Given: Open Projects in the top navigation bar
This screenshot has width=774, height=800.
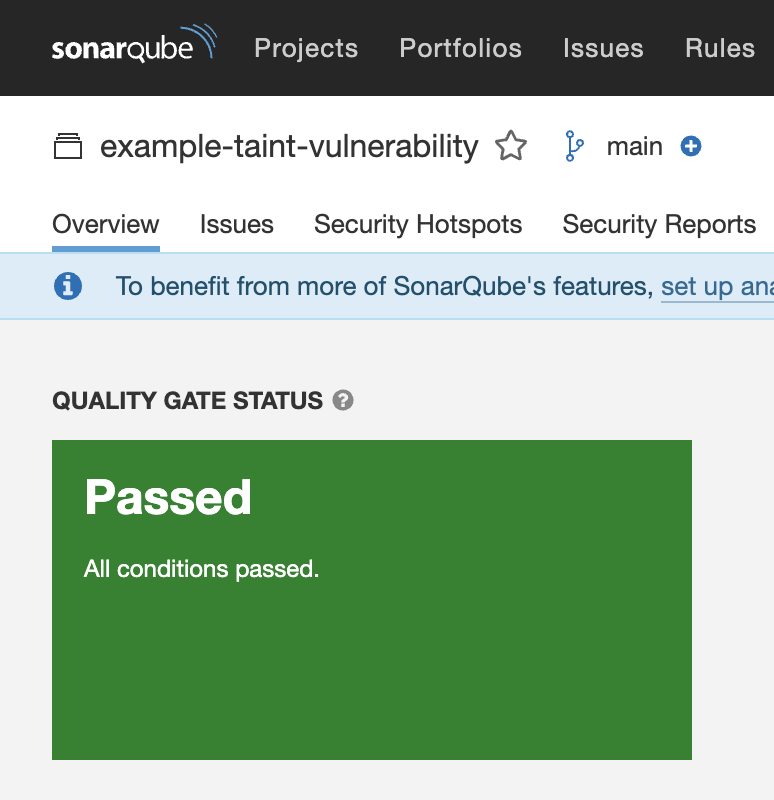Looking at the screenshot, I should coord(306,48).
